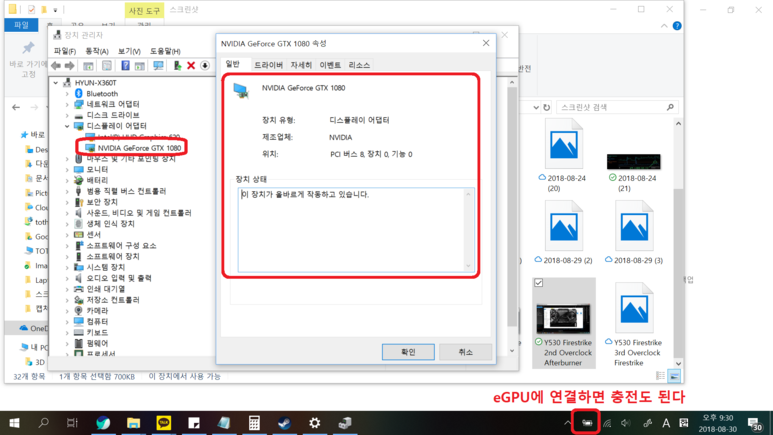Open the Windows Start button

point(14,423)
